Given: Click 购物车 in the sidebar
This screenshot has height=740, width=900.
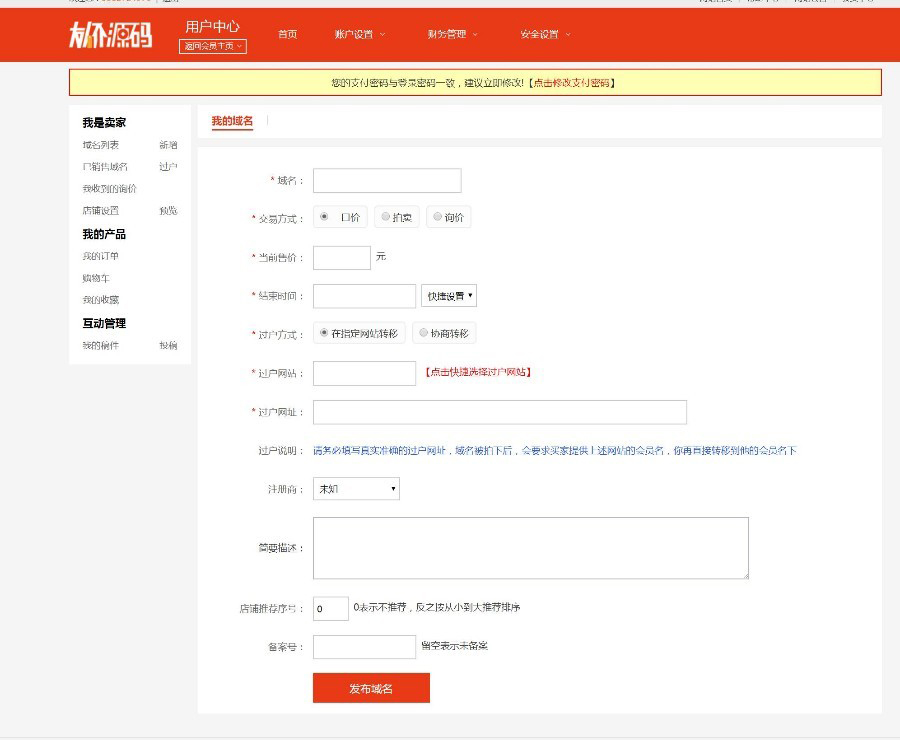Looking at the screenshot, I should [x=96, y=278].
